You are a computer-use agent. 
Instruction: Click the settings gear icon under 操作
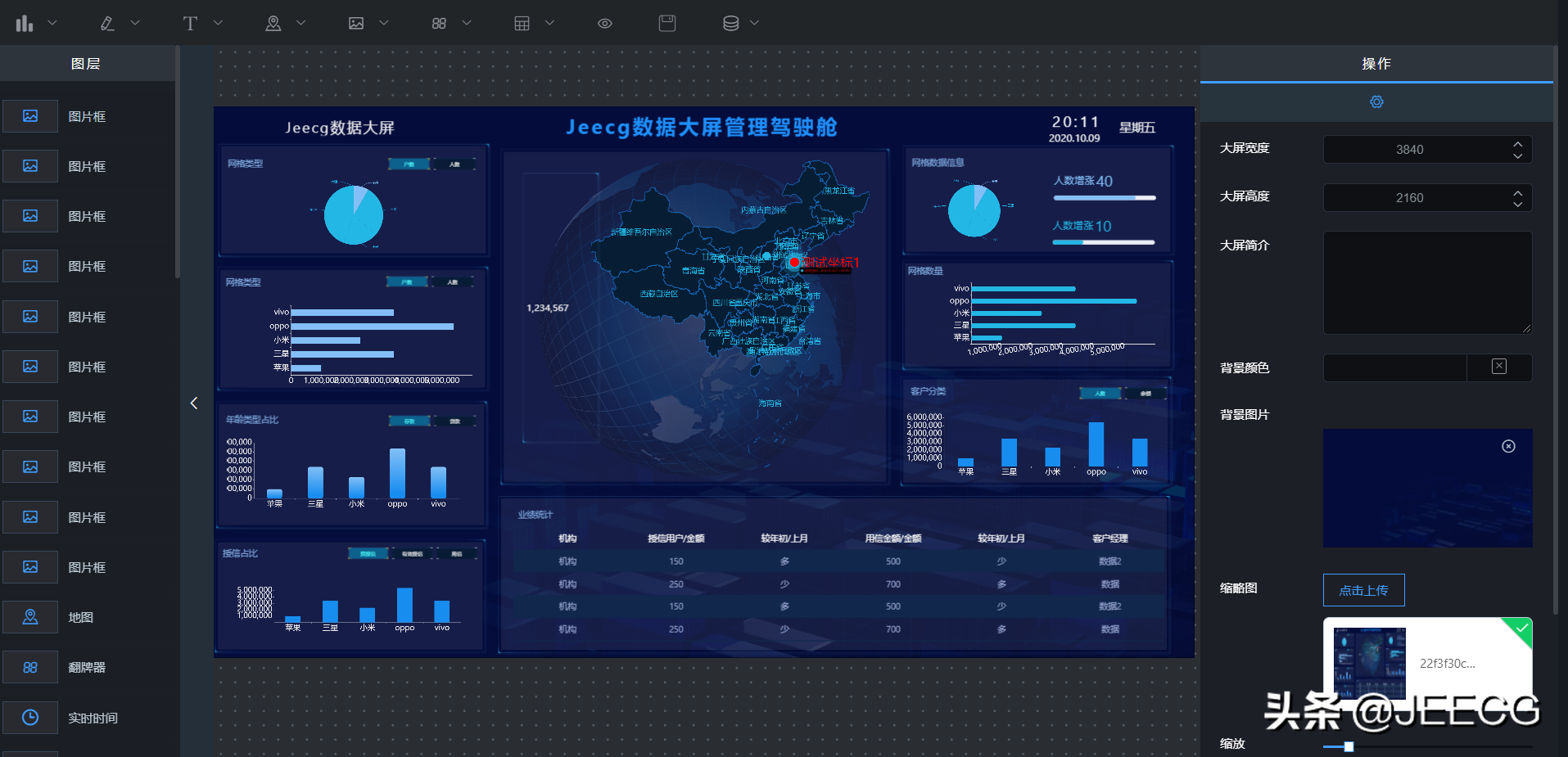point(1376,101)
